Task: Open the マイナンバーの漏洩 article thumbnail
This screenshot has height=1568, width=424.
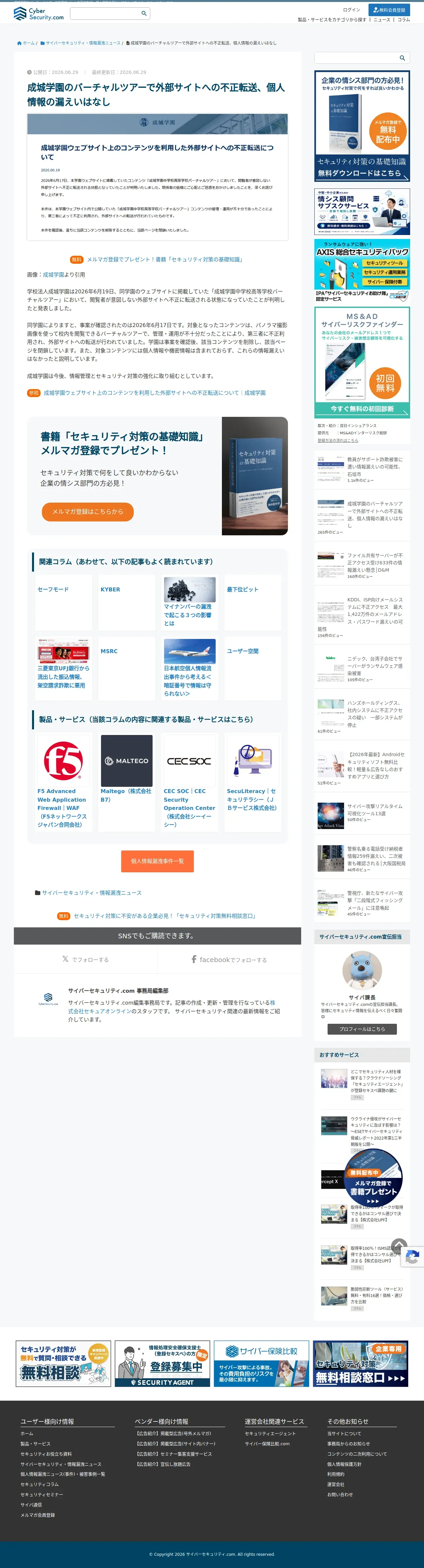Action: tap(190, 589)
